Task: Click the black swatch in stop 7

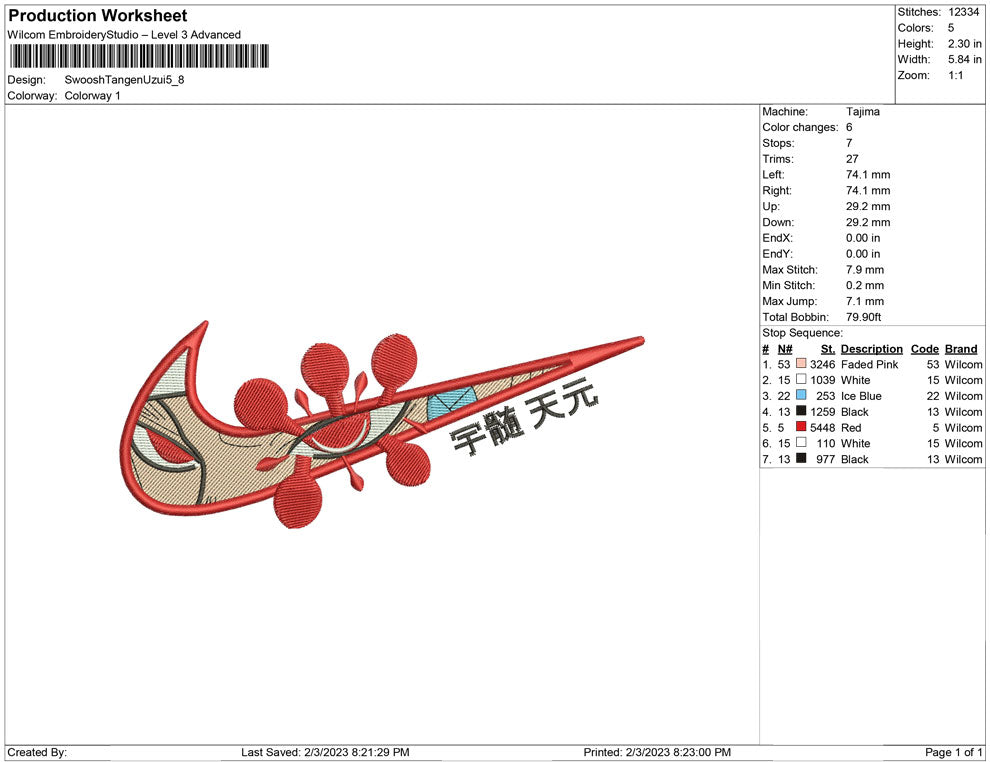Action: 801,458
